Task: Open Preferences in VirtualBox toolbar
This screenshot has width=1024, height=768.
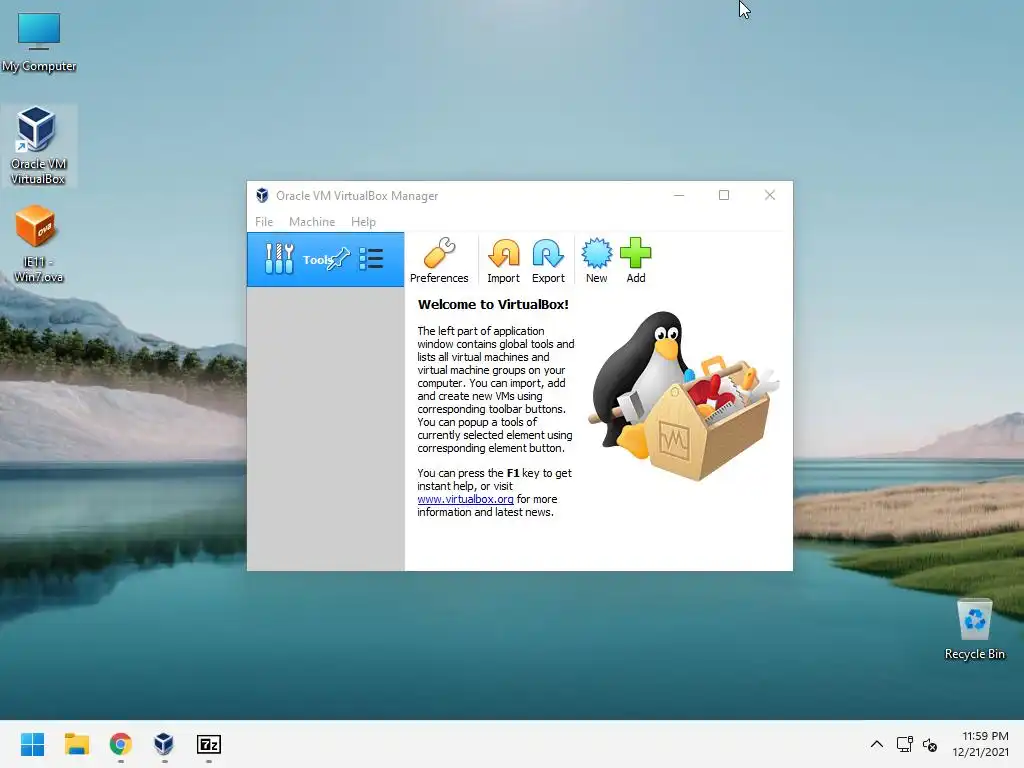Action: pos(439,260)
